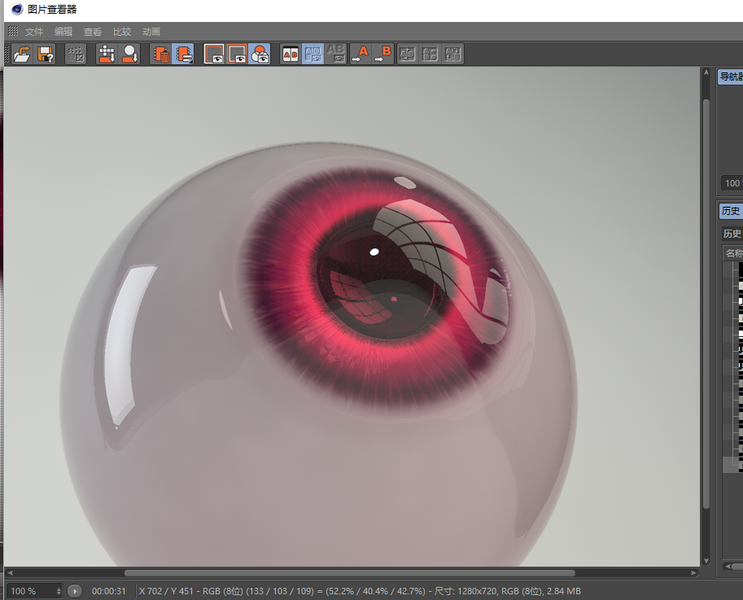The height and width of the screenshot is (600, 743).
Task: Toggle the color channels display icon
Action: point(259,54)
